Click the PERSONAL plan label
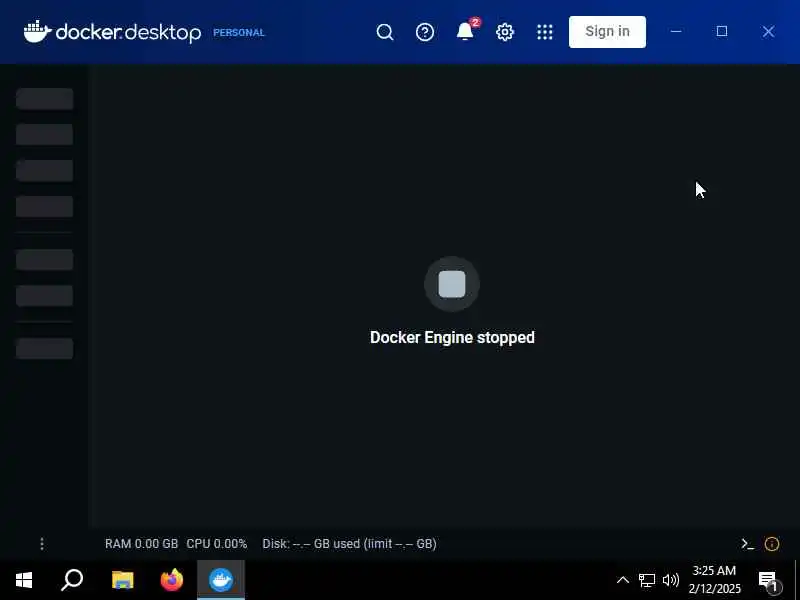This screenshot has width=800, height=600. (239, 33)
